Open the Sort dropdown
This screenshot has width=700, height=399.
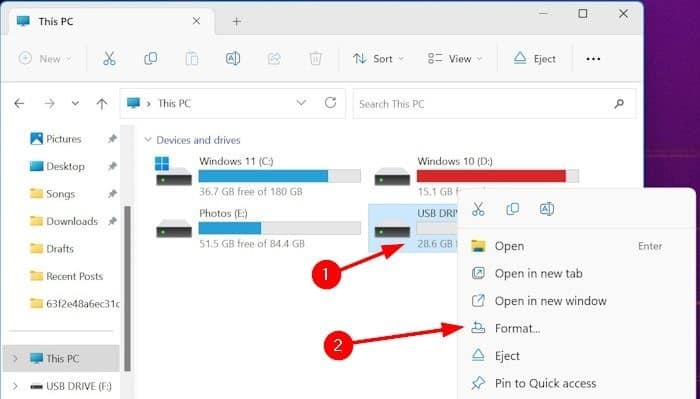[x=378, y=58]
